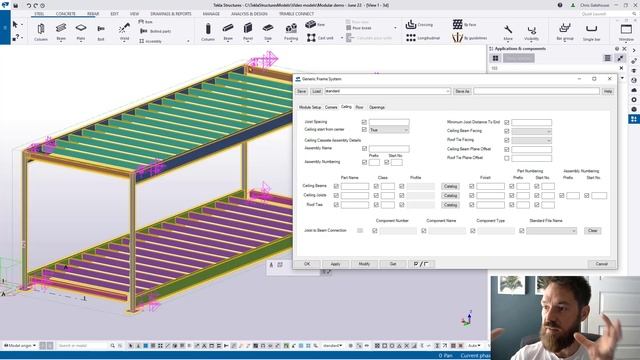Click the Apply button

click(335, 264)
